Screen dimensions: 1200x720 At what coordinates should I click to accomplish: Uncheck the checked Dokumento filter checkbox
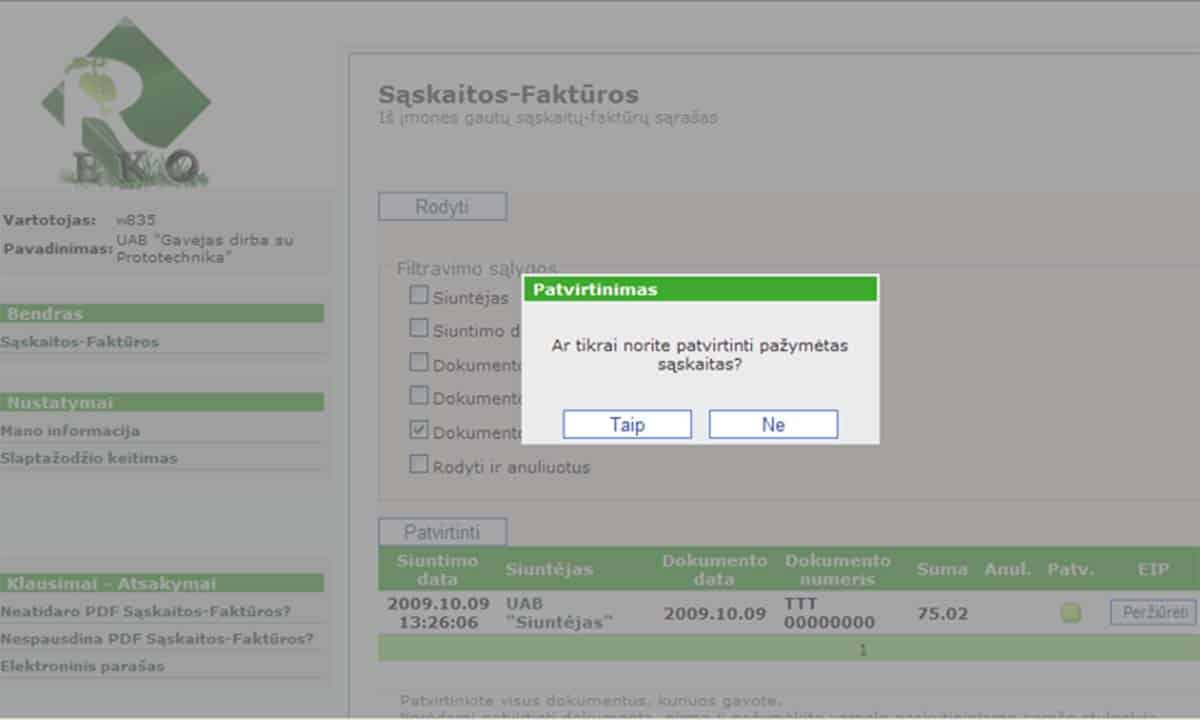pyautogui.click(x=418, y=432)
